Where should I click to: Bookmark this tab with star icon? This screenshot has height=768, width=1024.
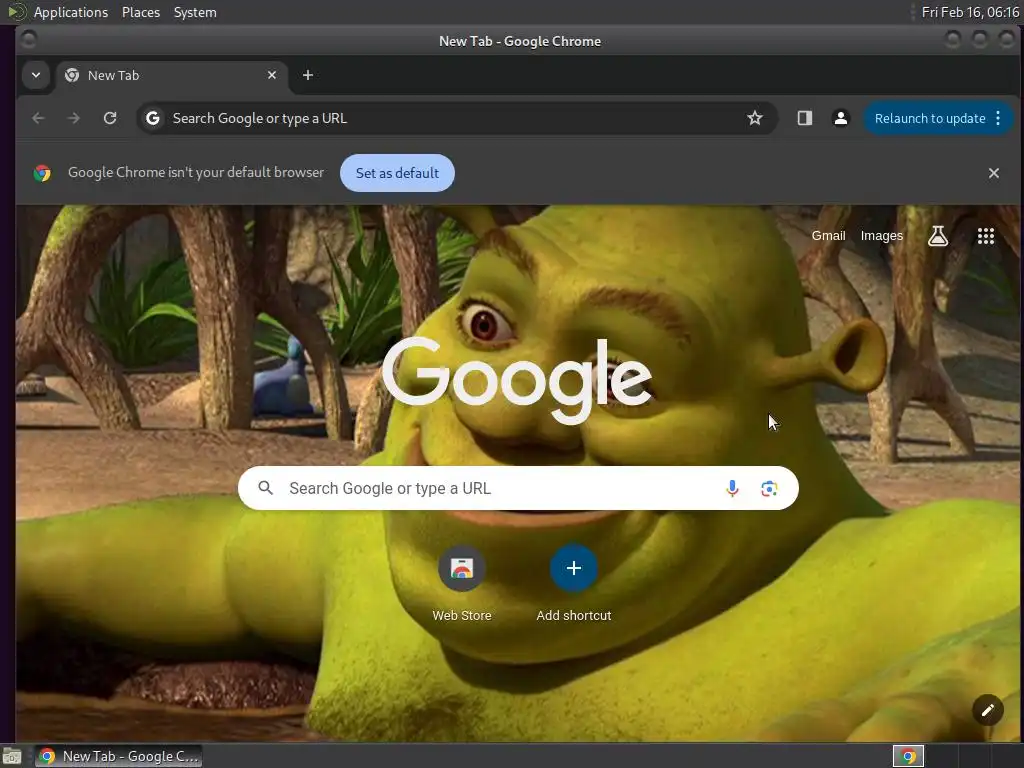pyautogui.click(x=754, y=118)
